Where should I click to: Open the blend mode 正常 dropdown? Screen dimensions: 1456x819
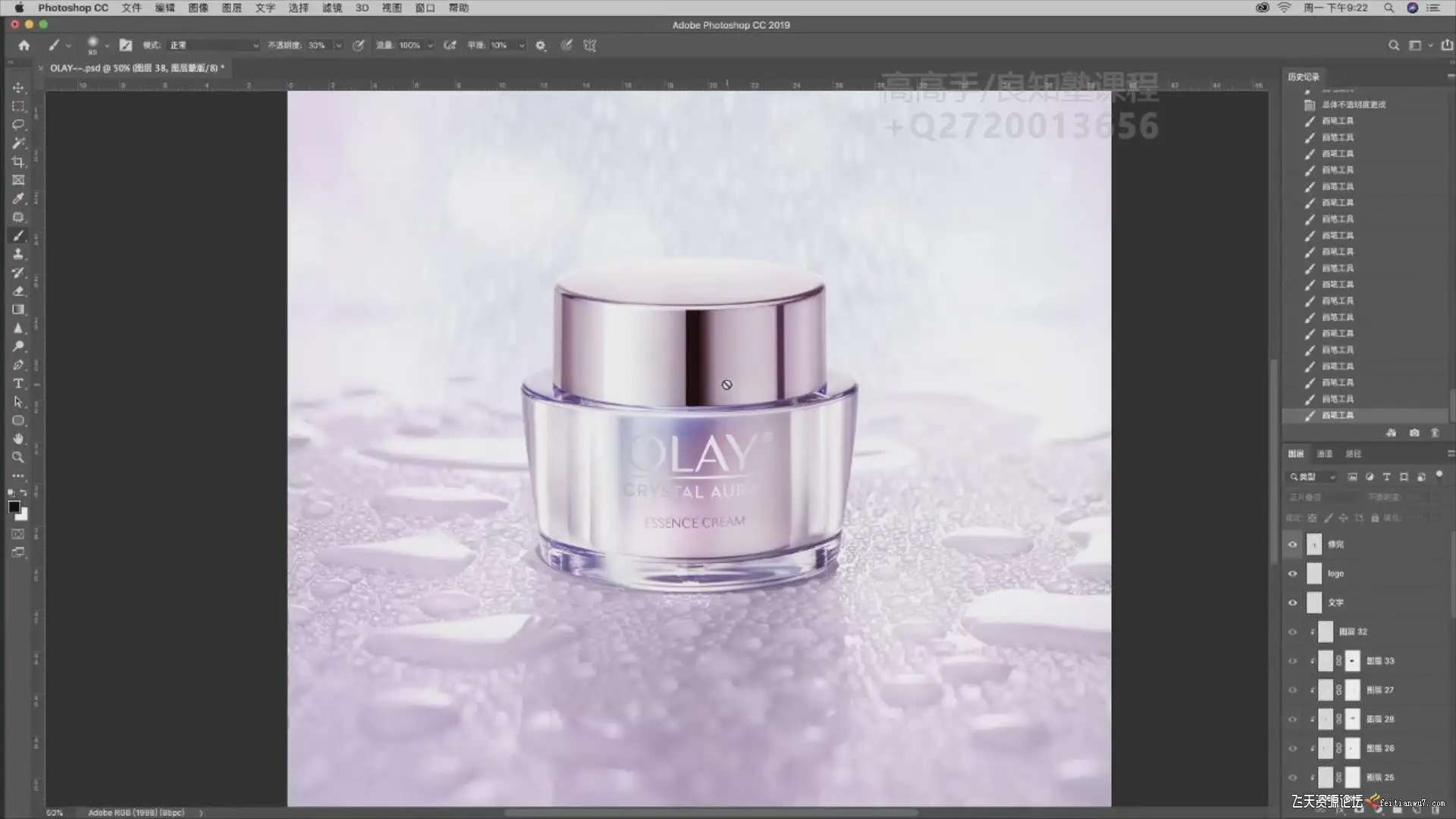[214, 45]
